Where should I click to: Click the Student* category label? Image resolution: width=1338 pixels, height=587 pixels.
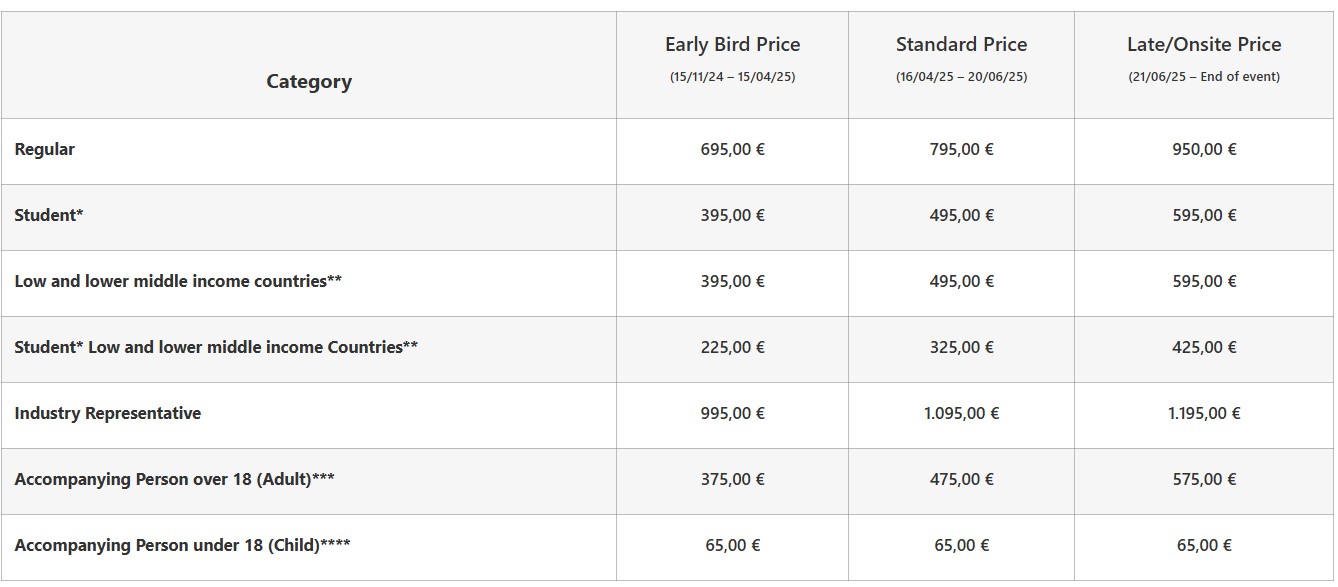[x=49, y=216]
